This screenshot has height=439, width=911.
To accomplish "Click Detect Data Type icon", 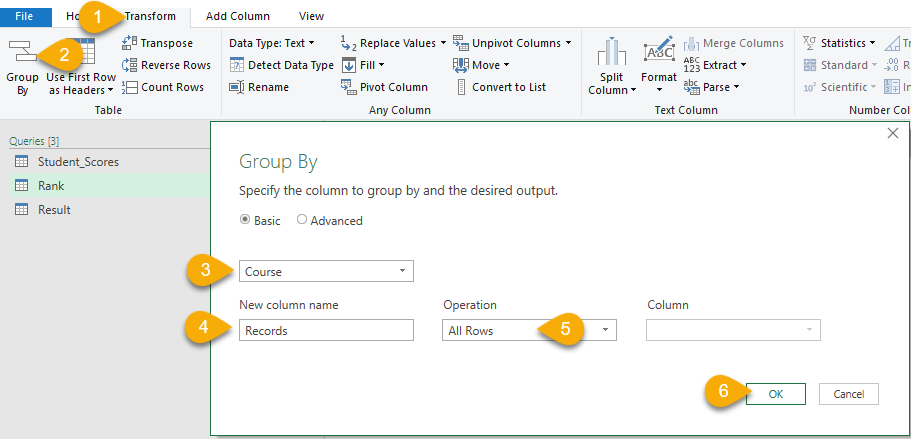I will (237, 65).
